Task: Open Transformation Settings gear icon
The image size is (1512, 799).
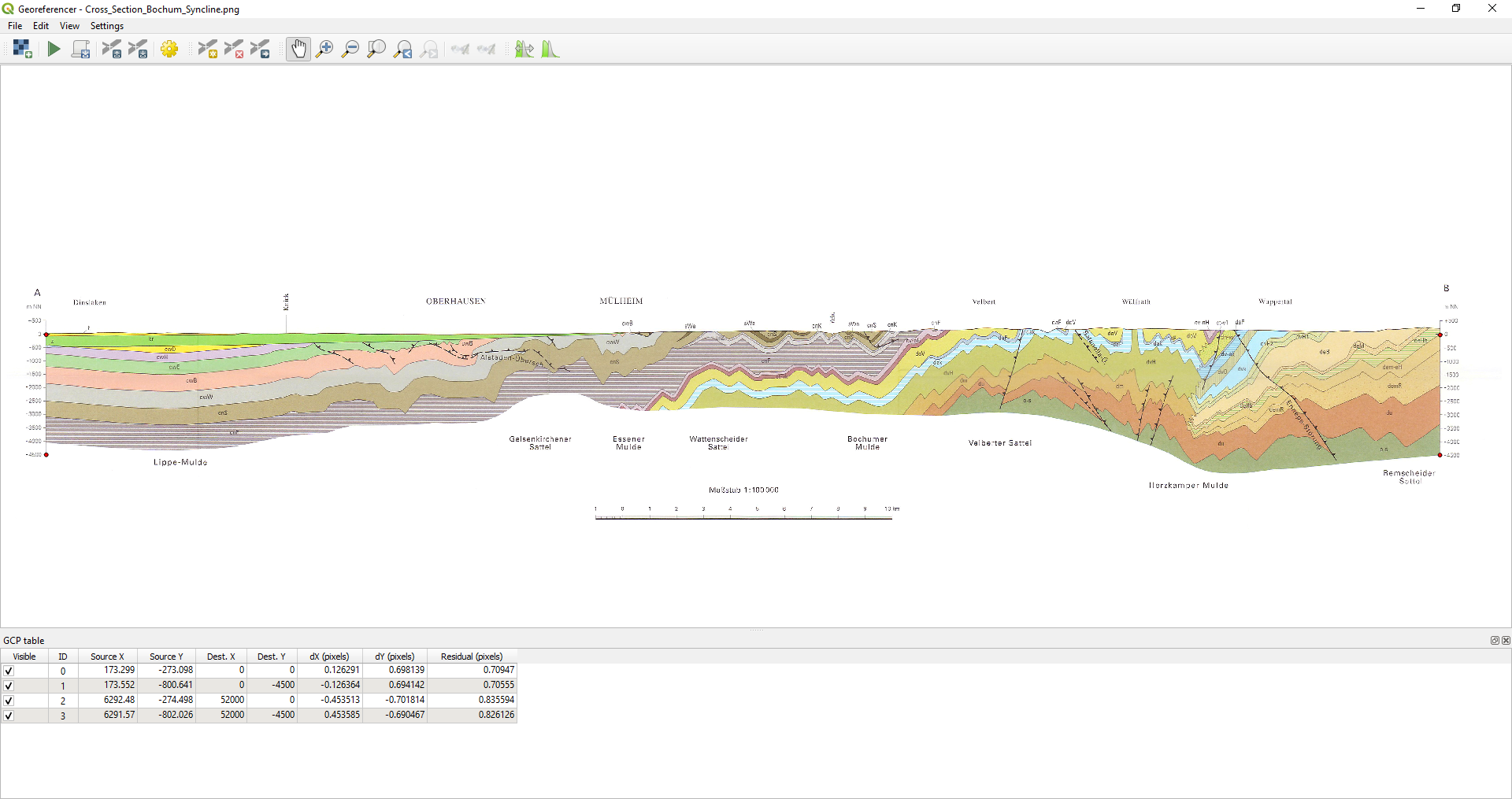Action: pos(169,49)
